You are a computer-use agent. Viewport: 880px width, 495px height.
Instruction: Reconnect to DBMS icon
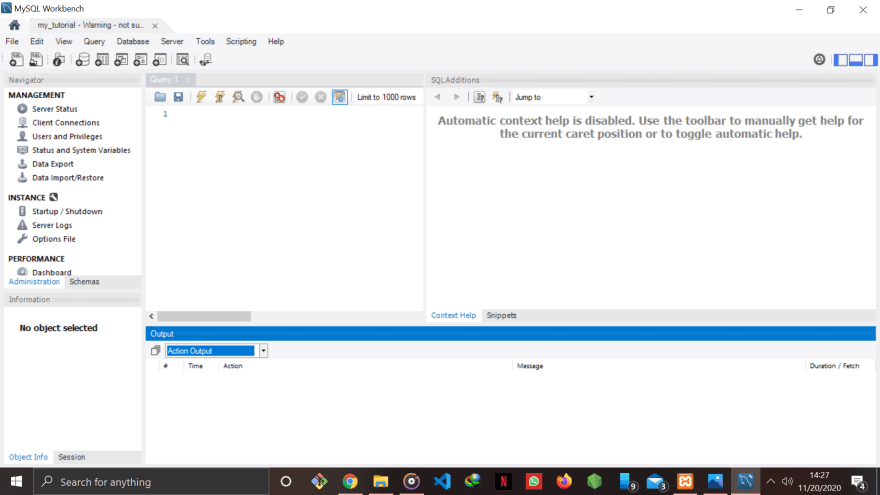click(206, 59)
